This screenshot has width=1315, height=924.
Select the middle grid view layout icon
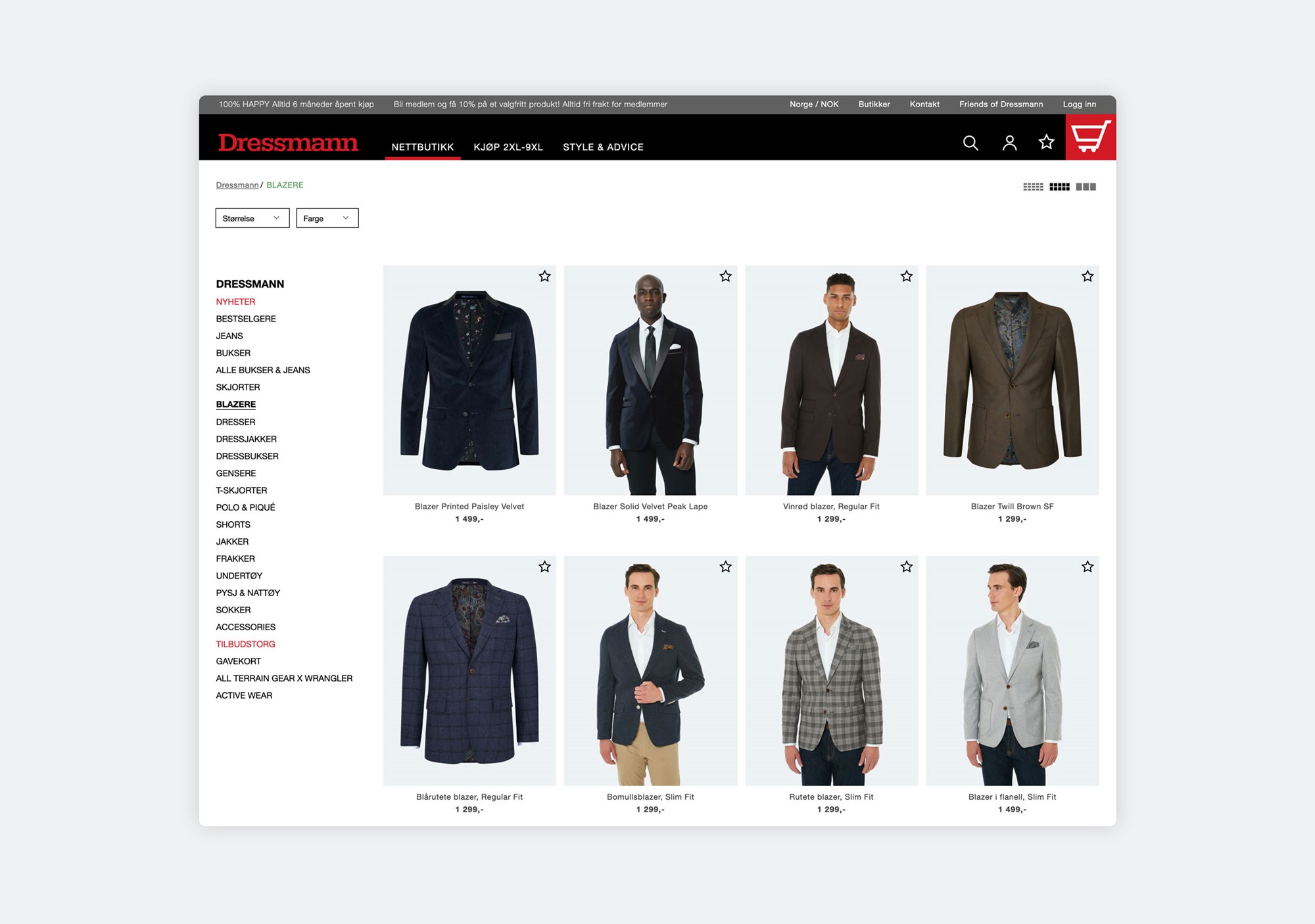click(1059, 187)
